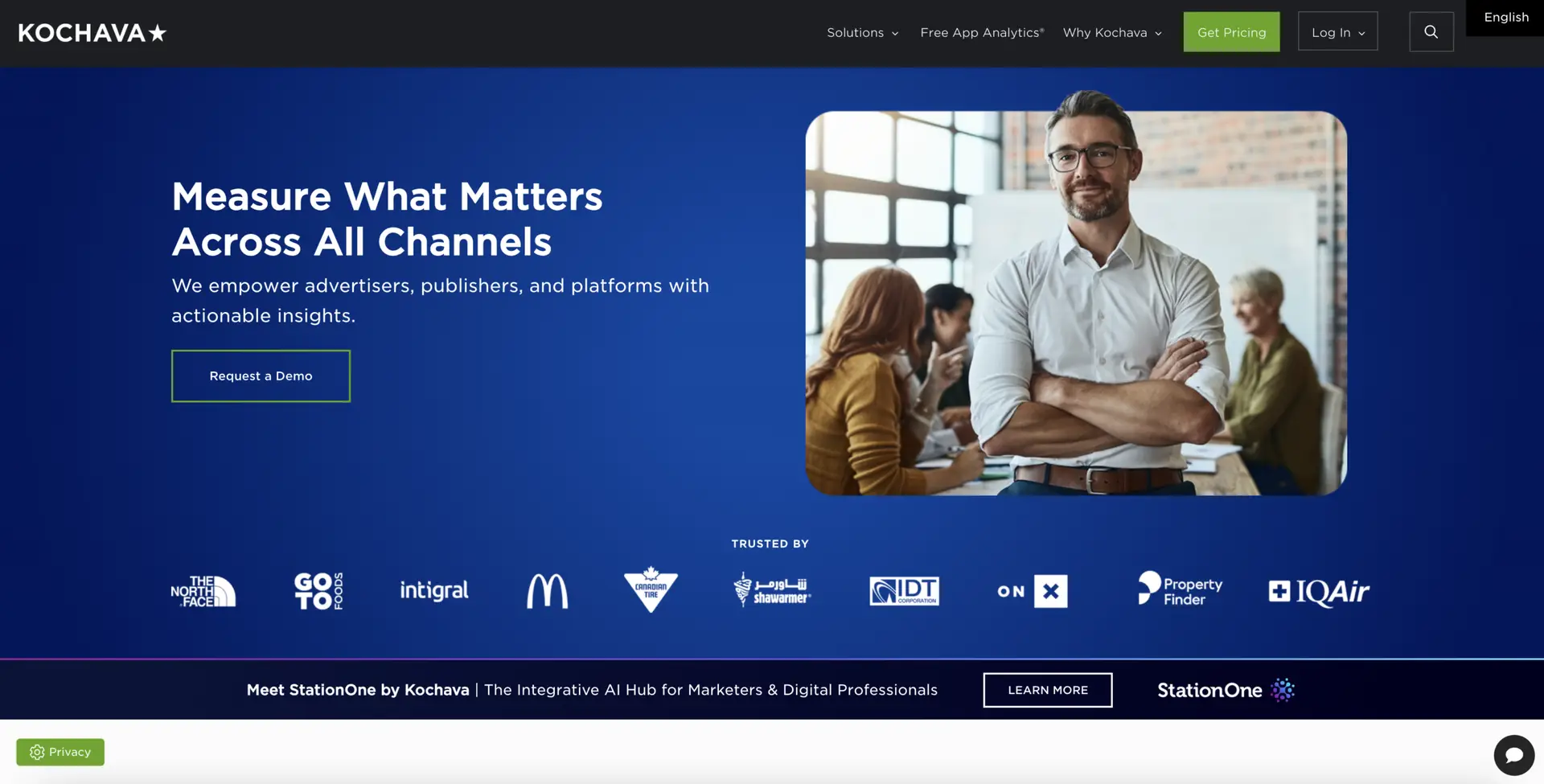Click the Request a Demo button

tap(261, 376)
